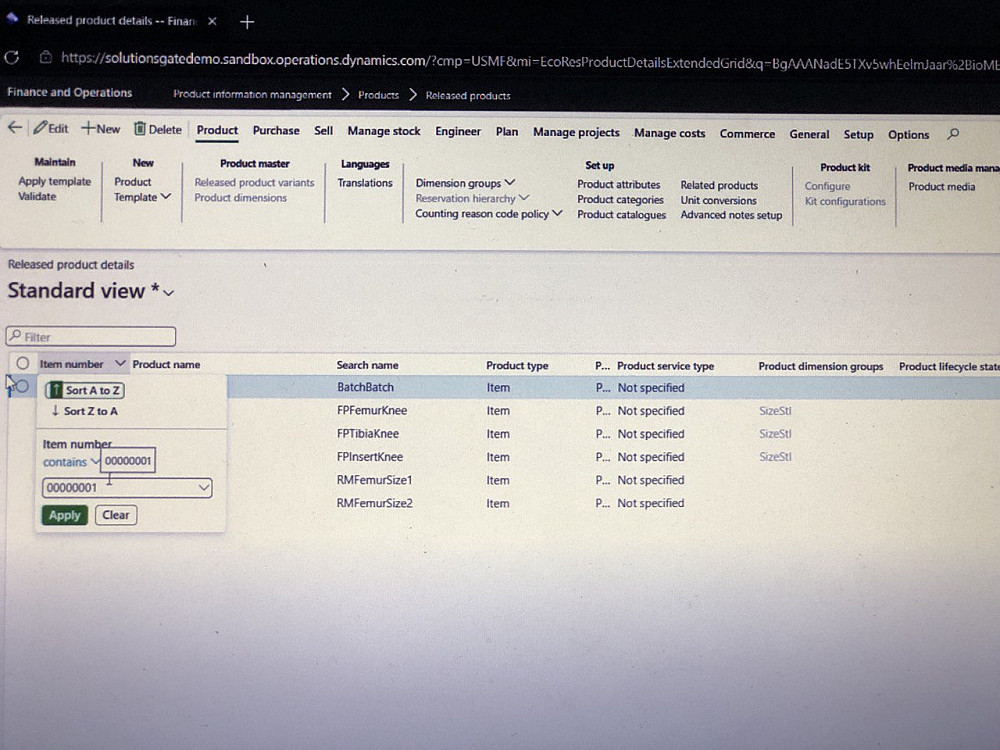Click the green Apply filter button
The width and height of the screenshot is (1000, 750).
coord(64,515)
